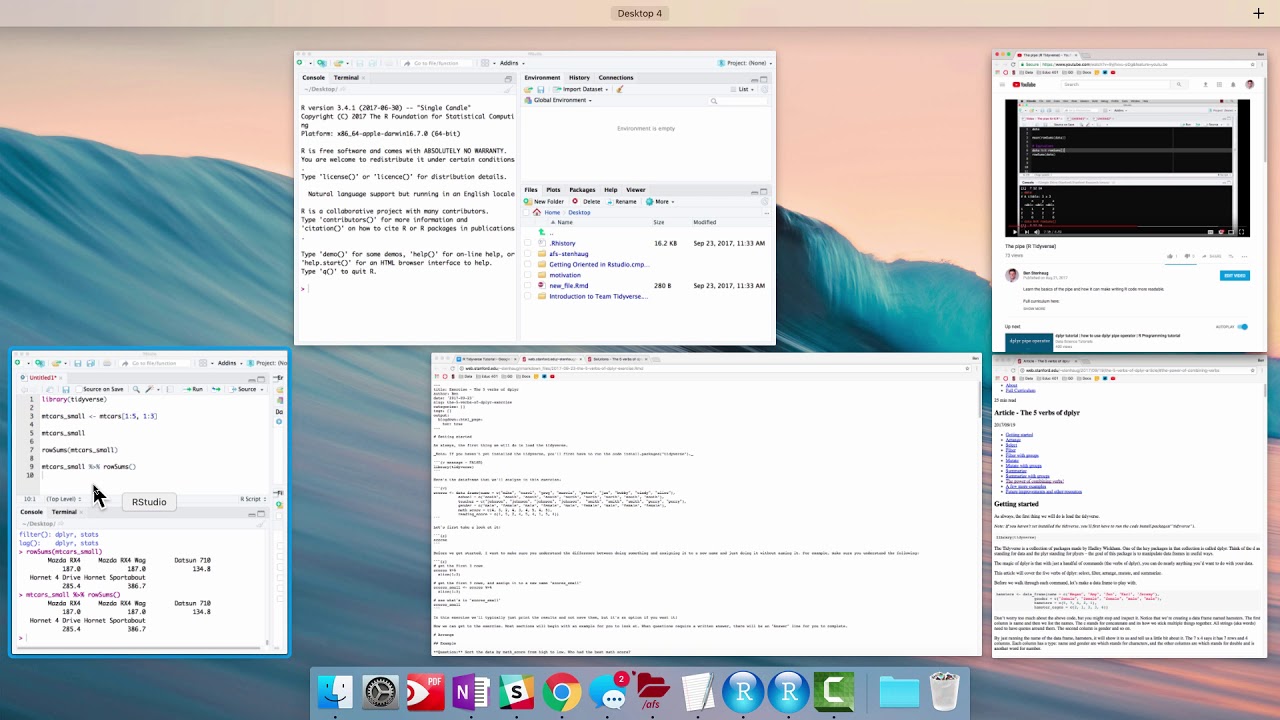Viewport: 1280px width, 720px height.
Task: Click the plus to add a desktop
Action: point(1258,13)
